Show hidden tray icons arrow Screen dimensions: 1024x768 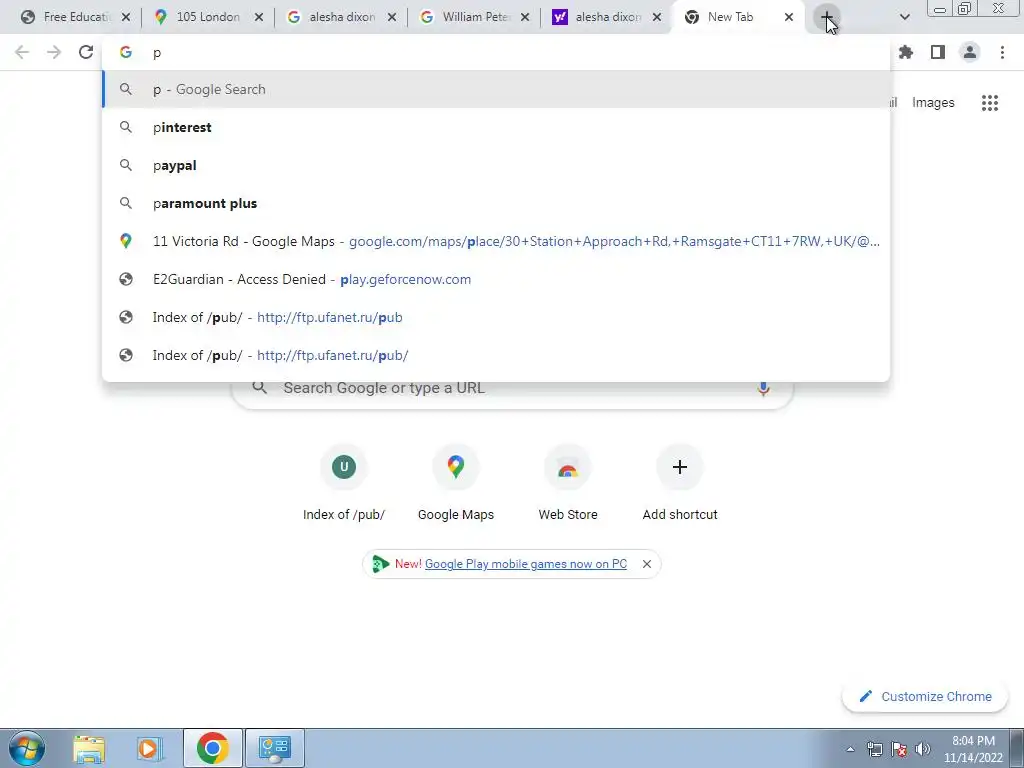[x=850, y=749]
